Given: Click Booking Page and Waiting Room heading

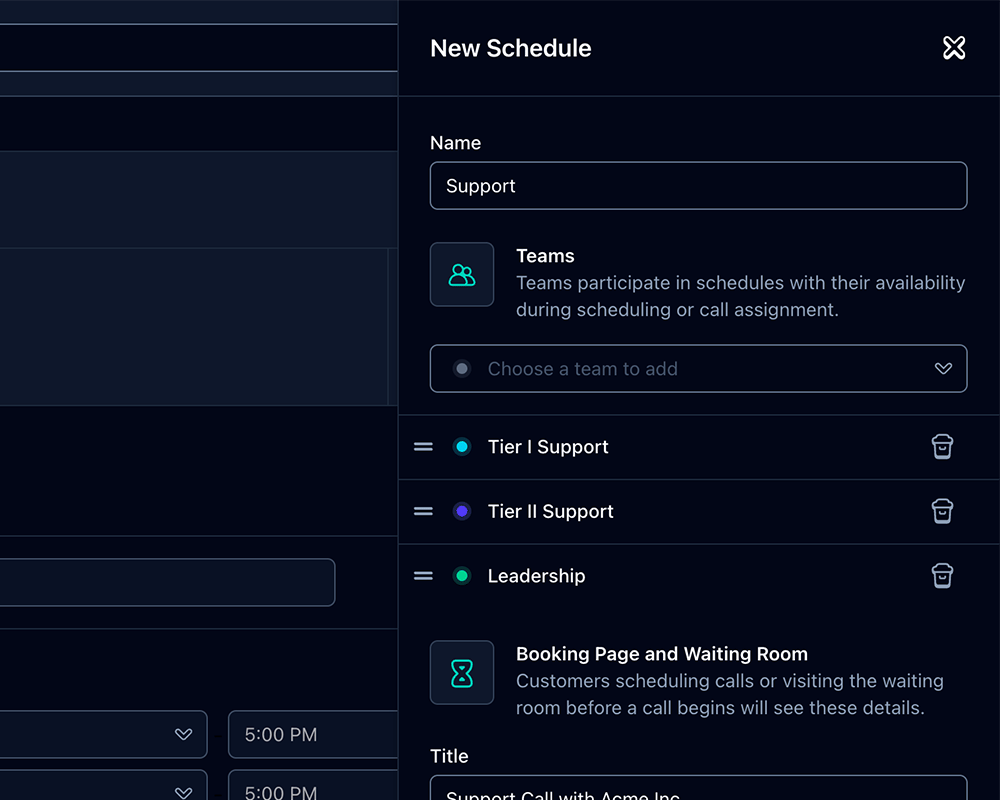Looking at the screenshot, I should coord(661,654).
